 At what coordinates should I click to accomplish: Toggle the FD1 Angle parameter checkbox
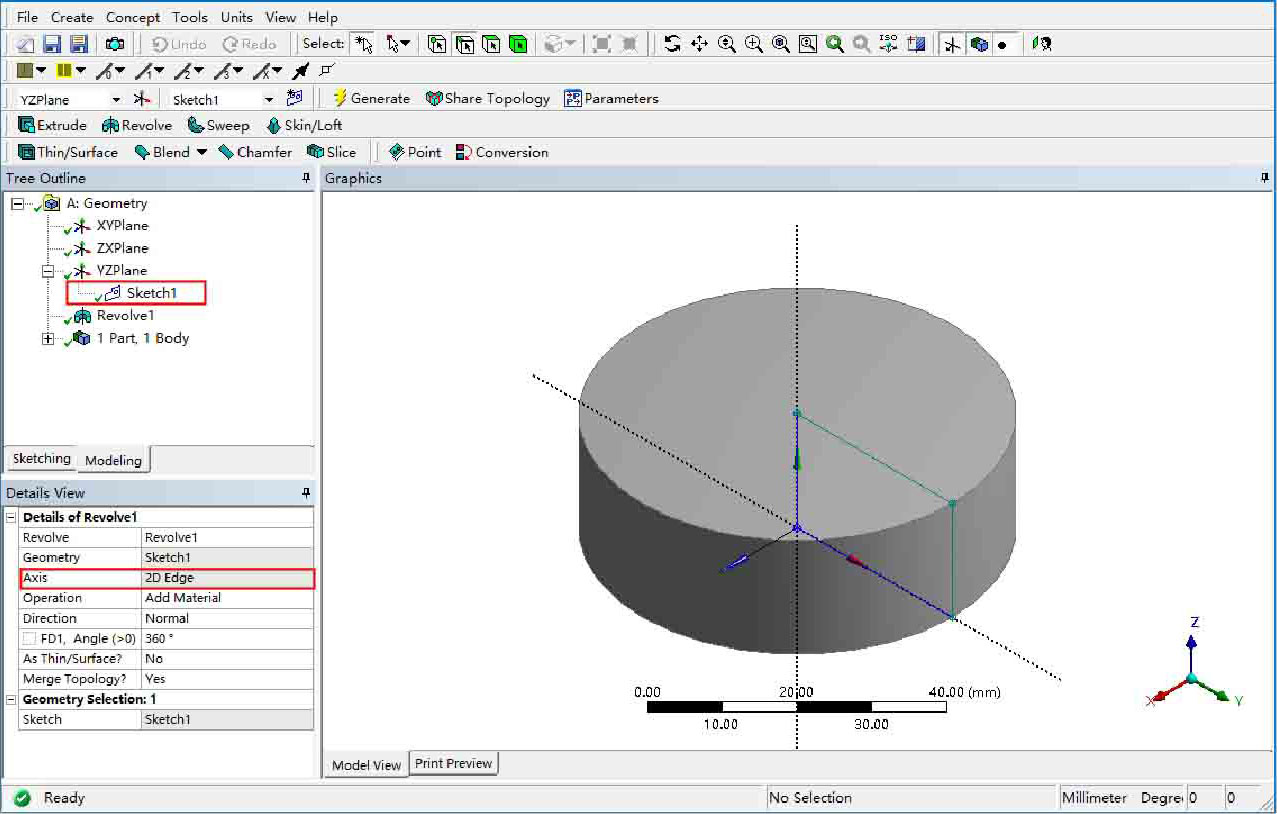[30, 639]
